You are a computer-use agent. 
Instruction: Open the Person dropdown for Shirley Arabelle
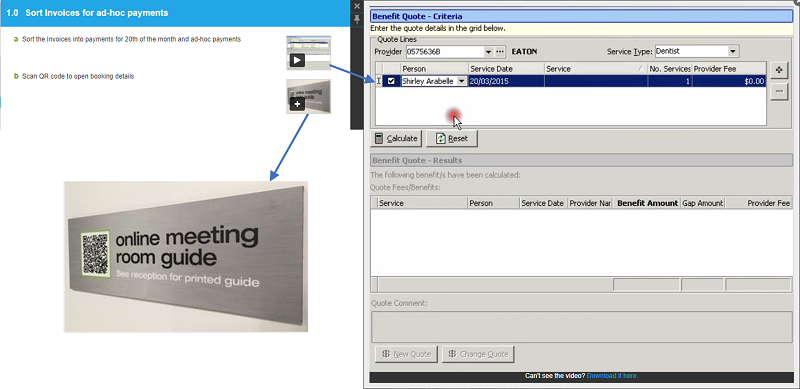click(462, 81)
